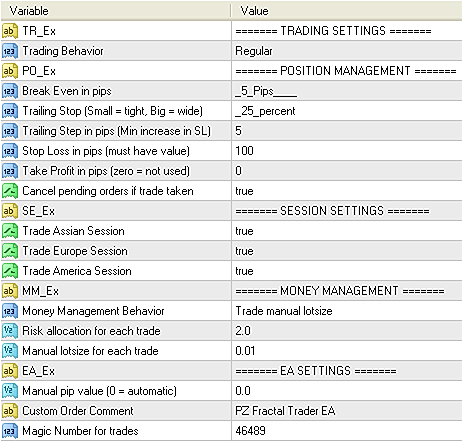Click the string icon beside TR_Ex

point(10,31)
